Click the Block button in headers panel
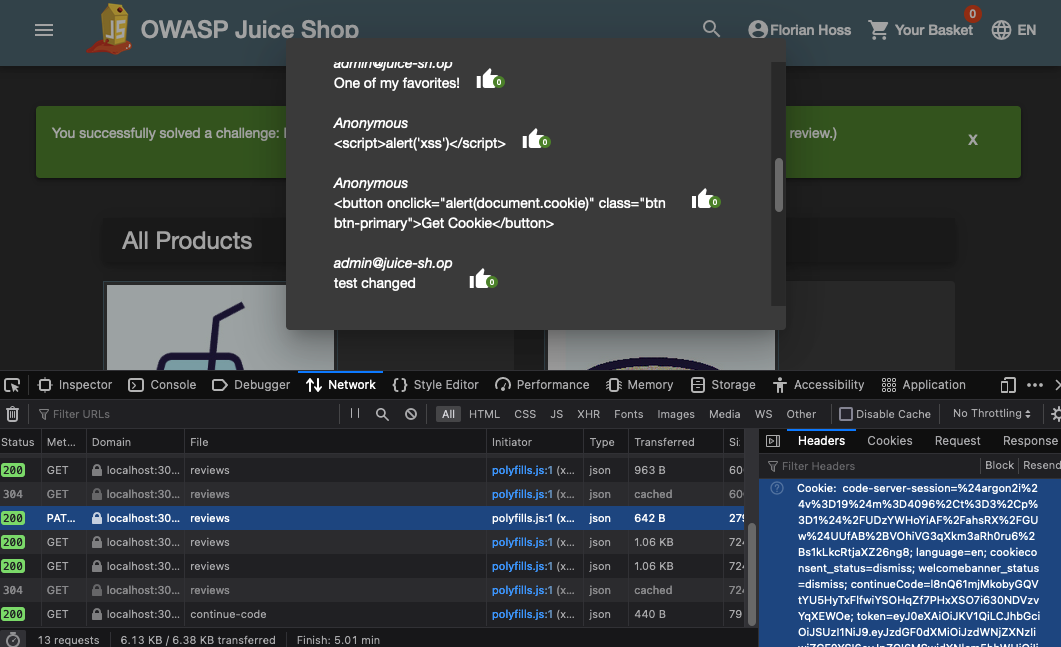This screenshot has height=647, width=1061. tap(999, 466)
